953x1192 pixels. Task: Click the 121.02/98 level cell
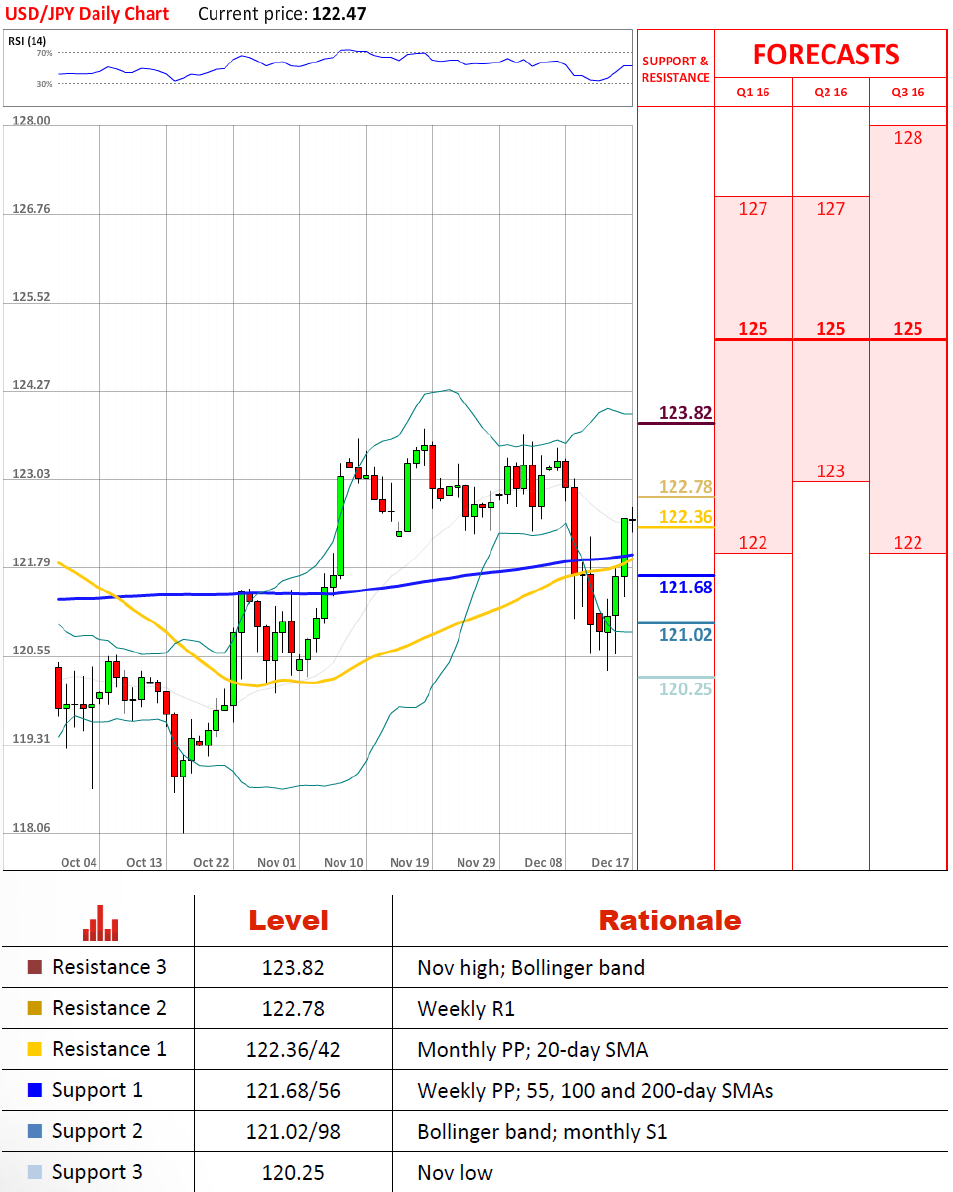(293, 1132)
